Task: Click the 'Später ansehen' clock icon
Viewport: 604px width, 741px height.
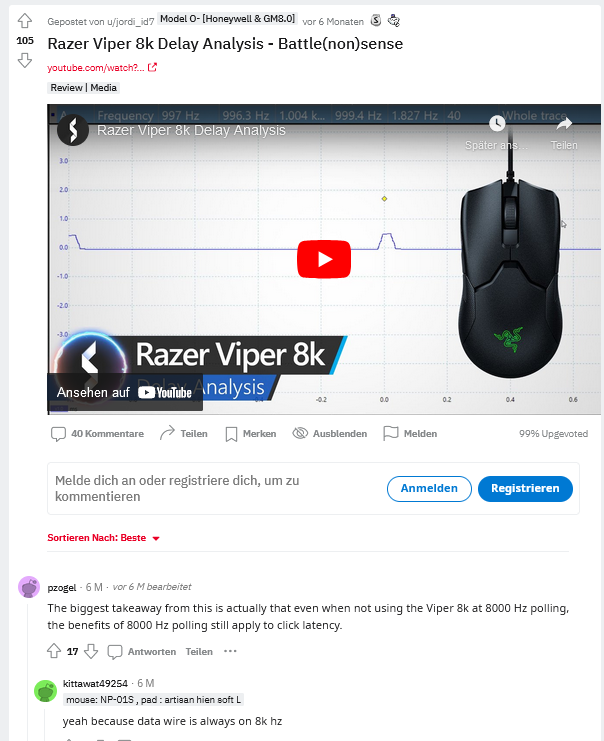Action: 497,124
